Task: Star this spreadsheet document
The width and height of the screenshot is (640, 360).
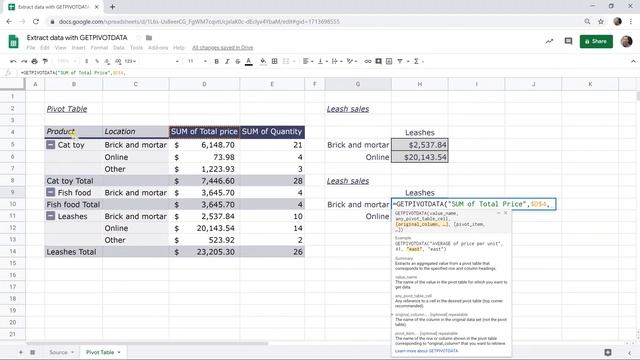Action: (138, 38)
